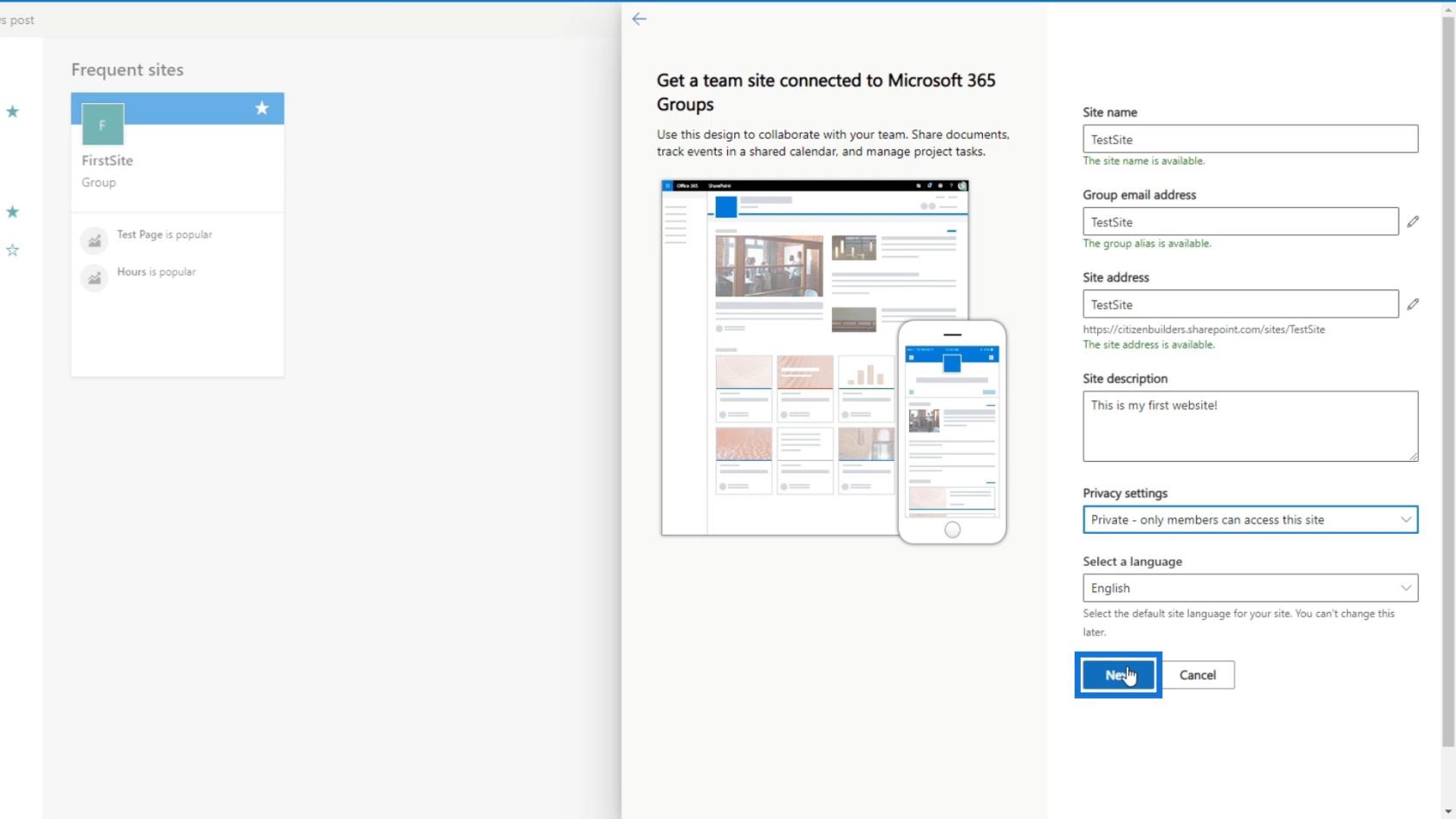This screenshot has width=1456, height=819.
Task: Go back using the left arrow icon
Action: pos(639,19)
